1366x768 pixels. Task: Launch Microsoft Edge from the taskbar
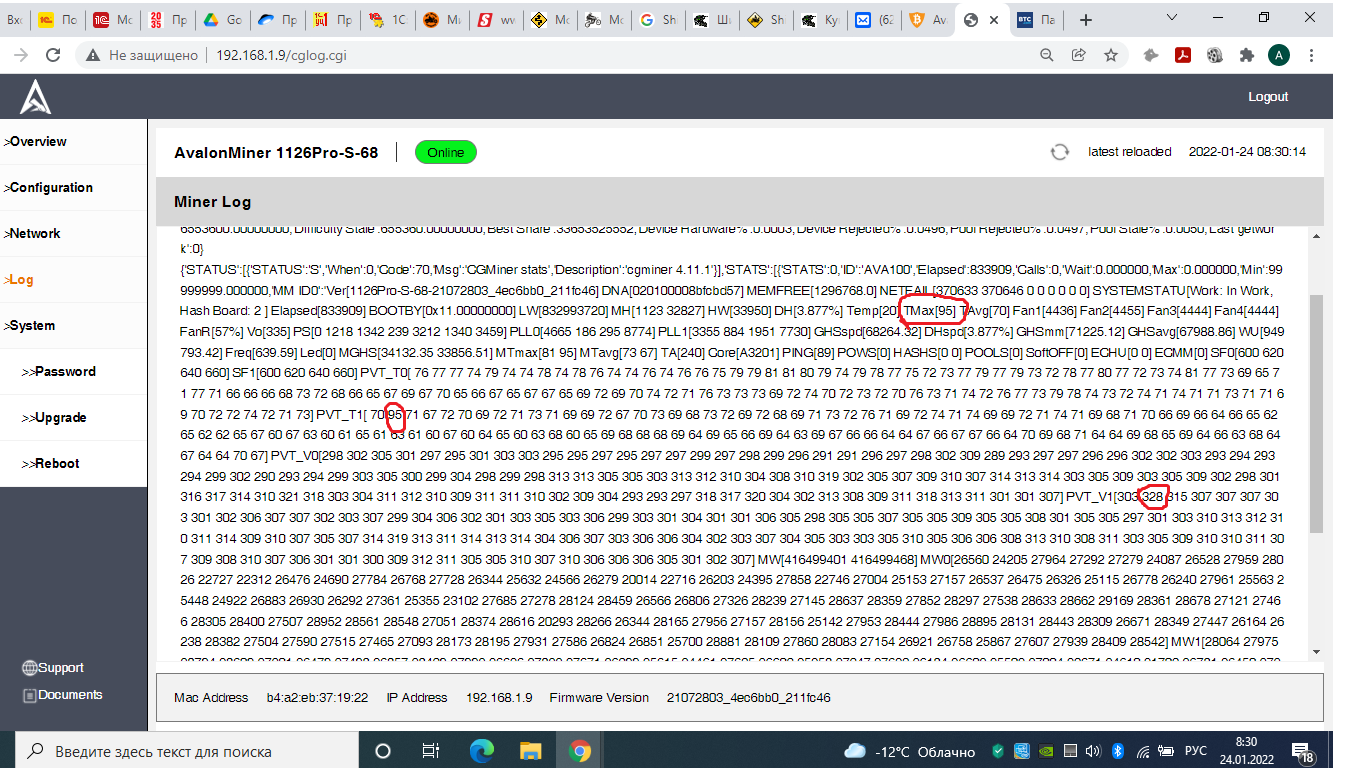[482, 751]
